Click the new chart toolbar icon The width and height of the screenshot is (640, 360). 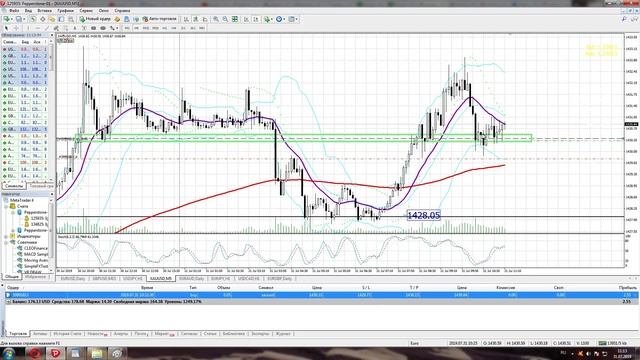click(7, 19)
